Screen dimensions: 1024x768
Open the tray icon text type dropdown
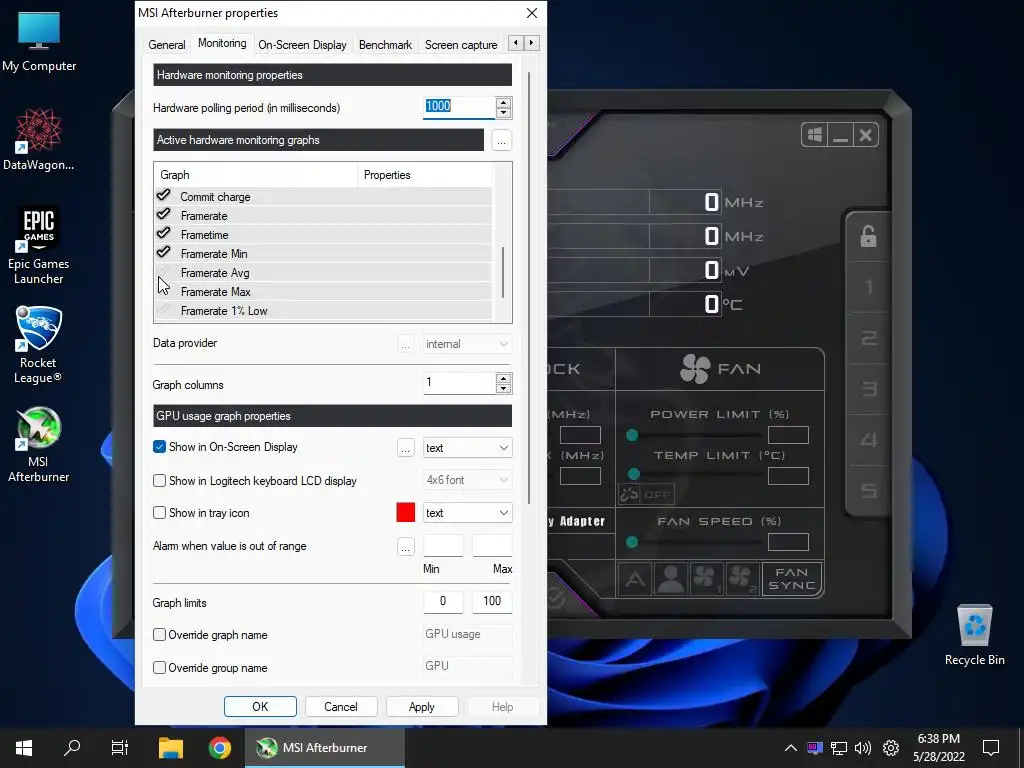coord(467,513)
